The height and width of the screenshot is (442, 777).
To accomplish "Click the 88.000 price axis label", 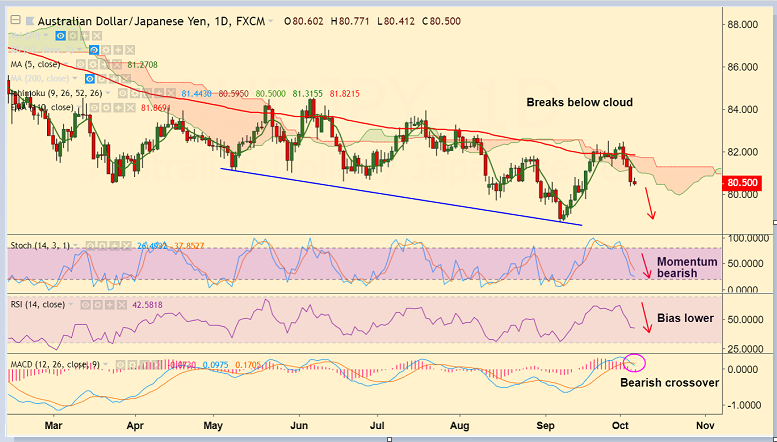I will pos(744,24).
